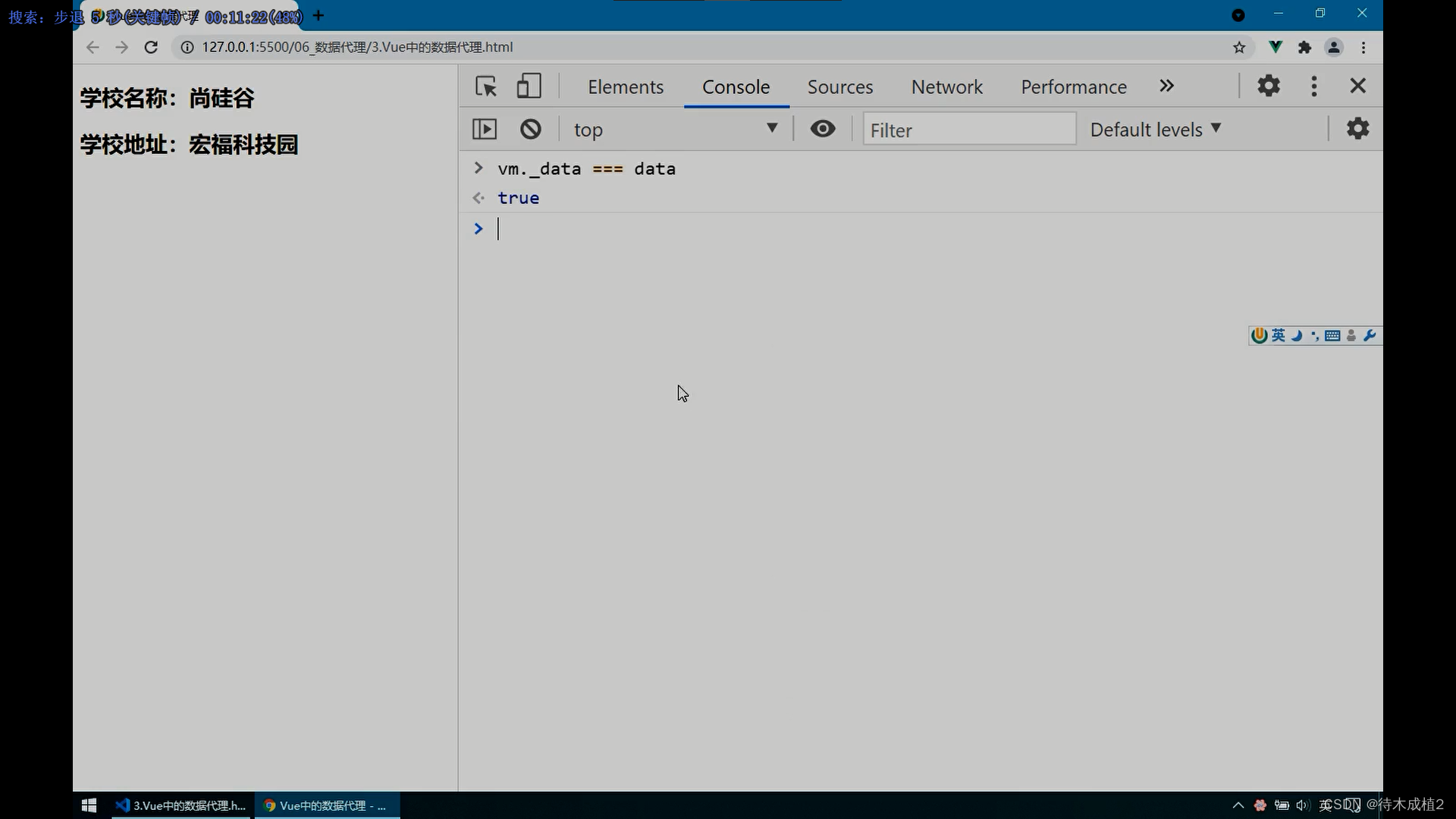1456x819 pixels.
Task: Open the battery status tray icon
Action: point(1282,805)
